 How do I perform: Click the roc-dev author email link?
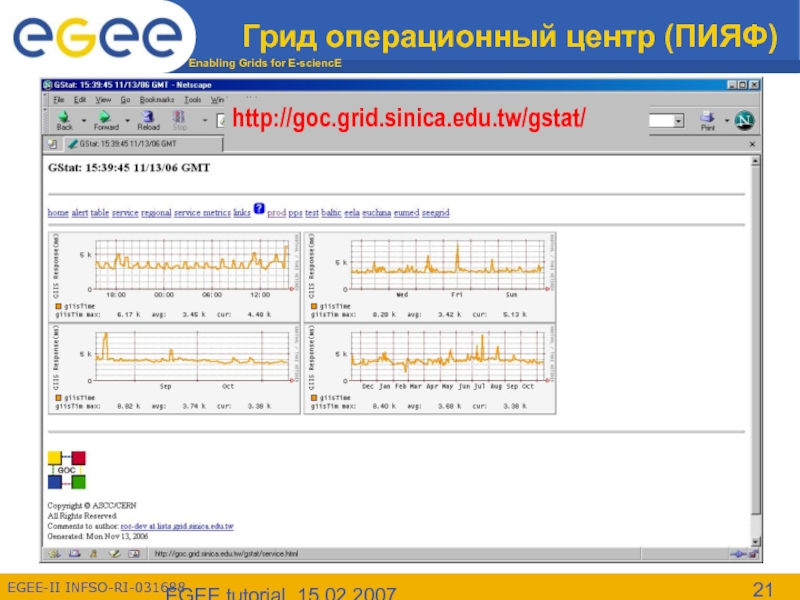(x=177, y=526)
